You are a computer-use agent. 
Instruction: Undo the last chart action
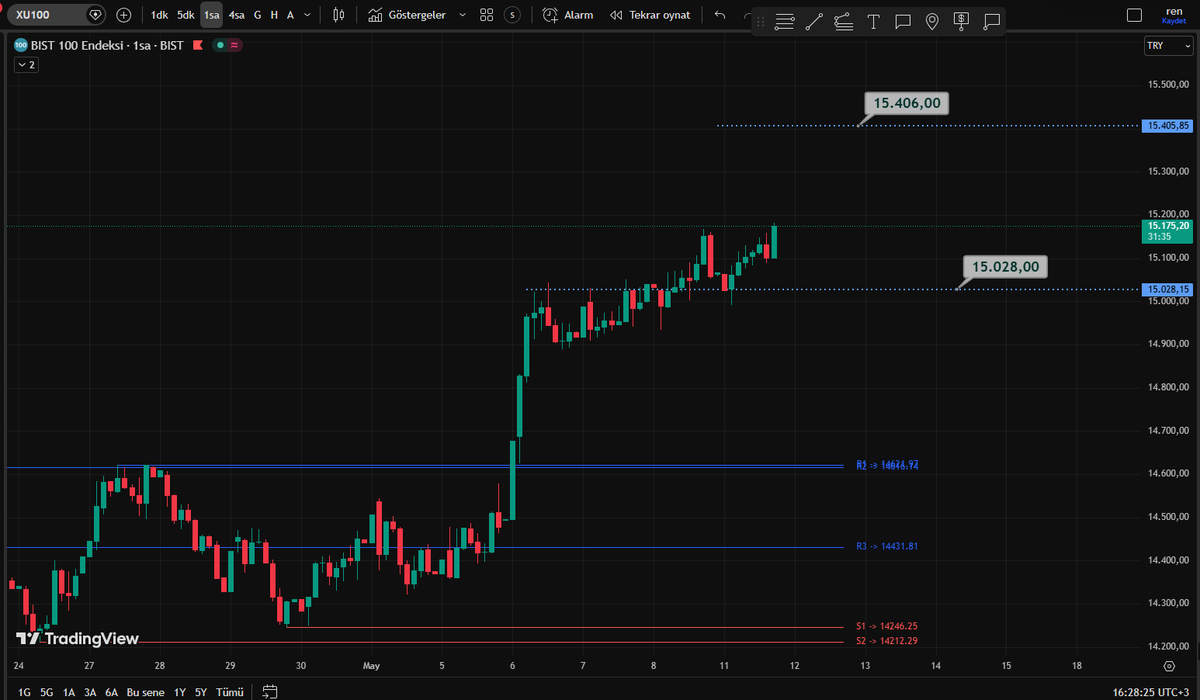tap(720, 15)
